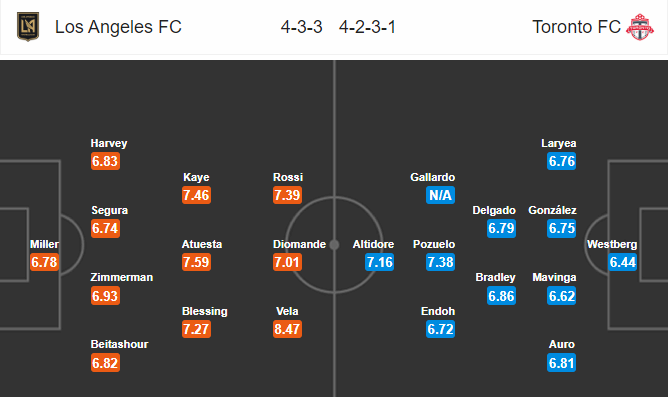The height and width of the screenshot is (397, 668).
Task: Click the 4-3-3 formation text
Action: click(x=301, y=27)
